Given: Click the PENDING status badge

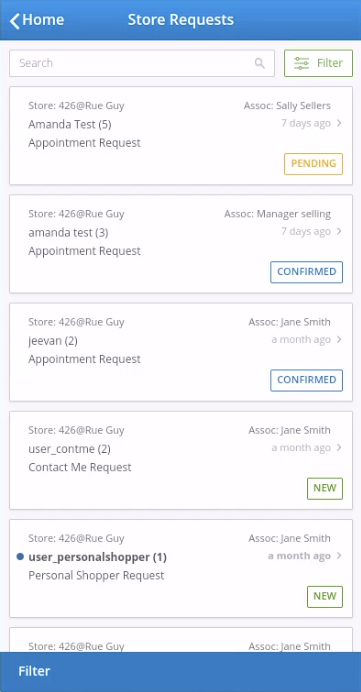Looking at the screenshot, I should coord(313,164).
